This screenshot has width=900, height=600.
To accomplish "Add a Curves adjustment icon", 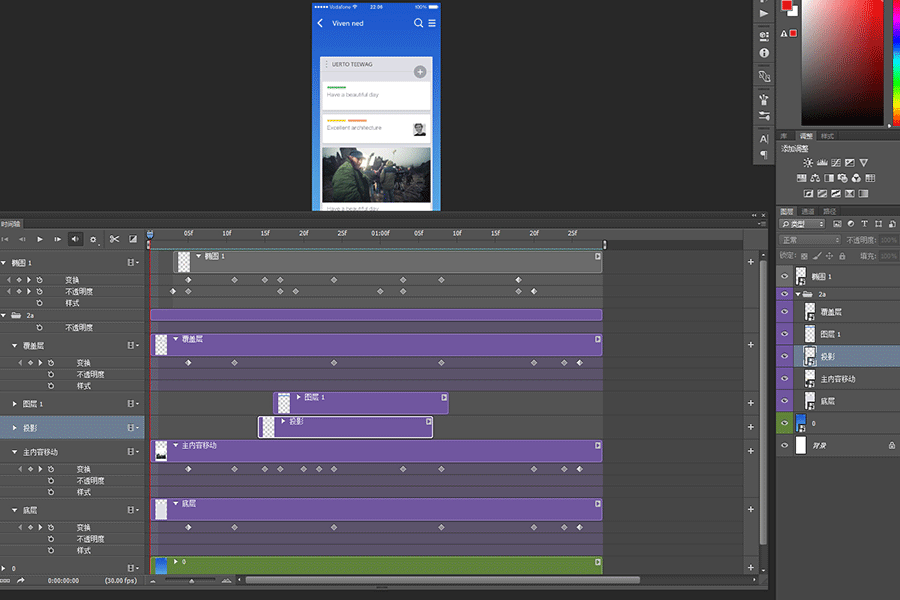I will (x=836, y=162).
